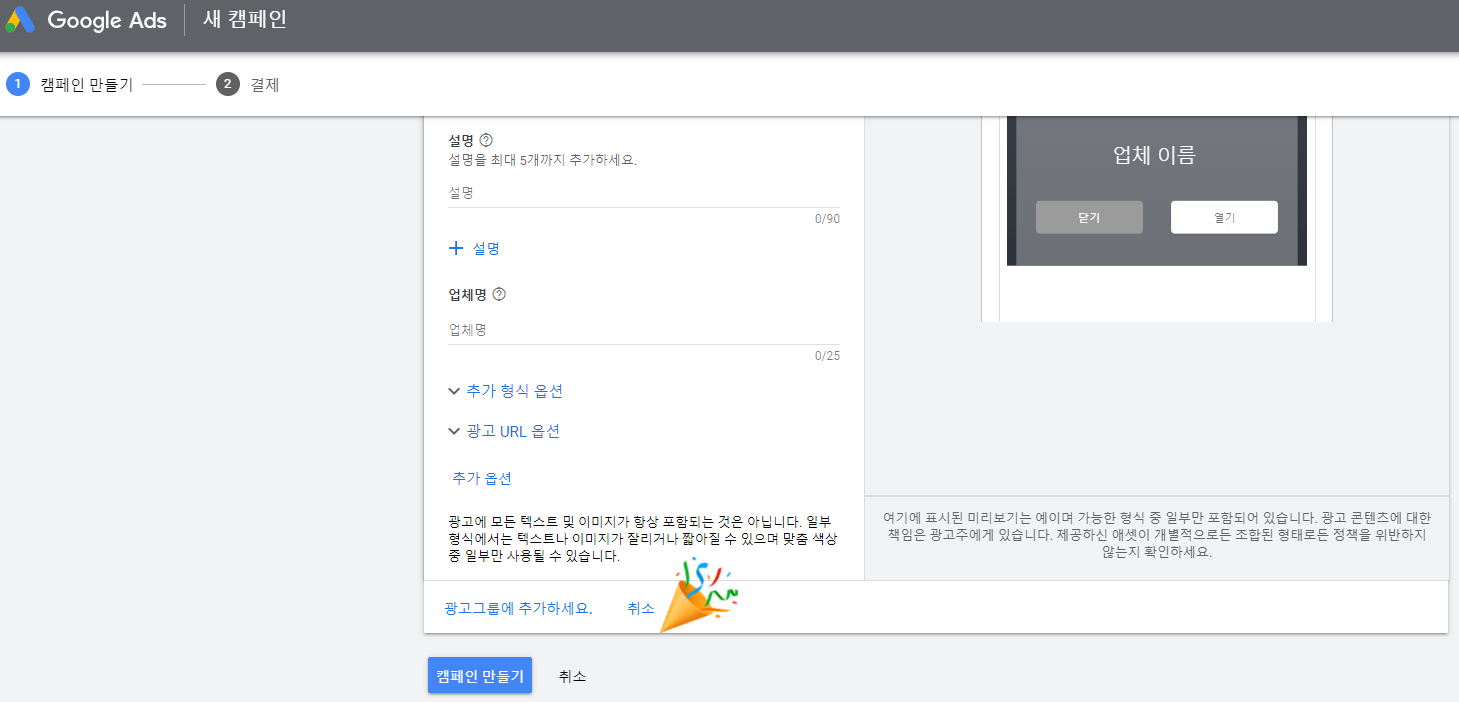Image resolution: width=1459 pixels, height=702 pixels.
Task: Click the step 1 circle indicator
Action: [17, 84]
